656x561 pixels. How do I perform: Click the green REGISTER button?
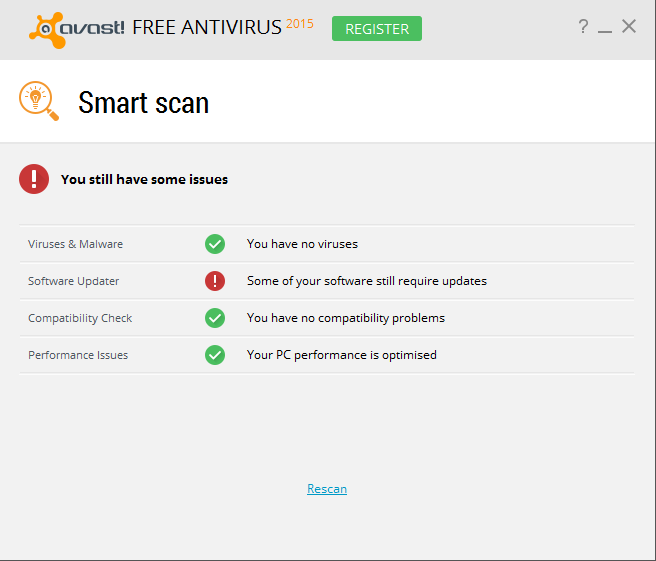(377, 28)
